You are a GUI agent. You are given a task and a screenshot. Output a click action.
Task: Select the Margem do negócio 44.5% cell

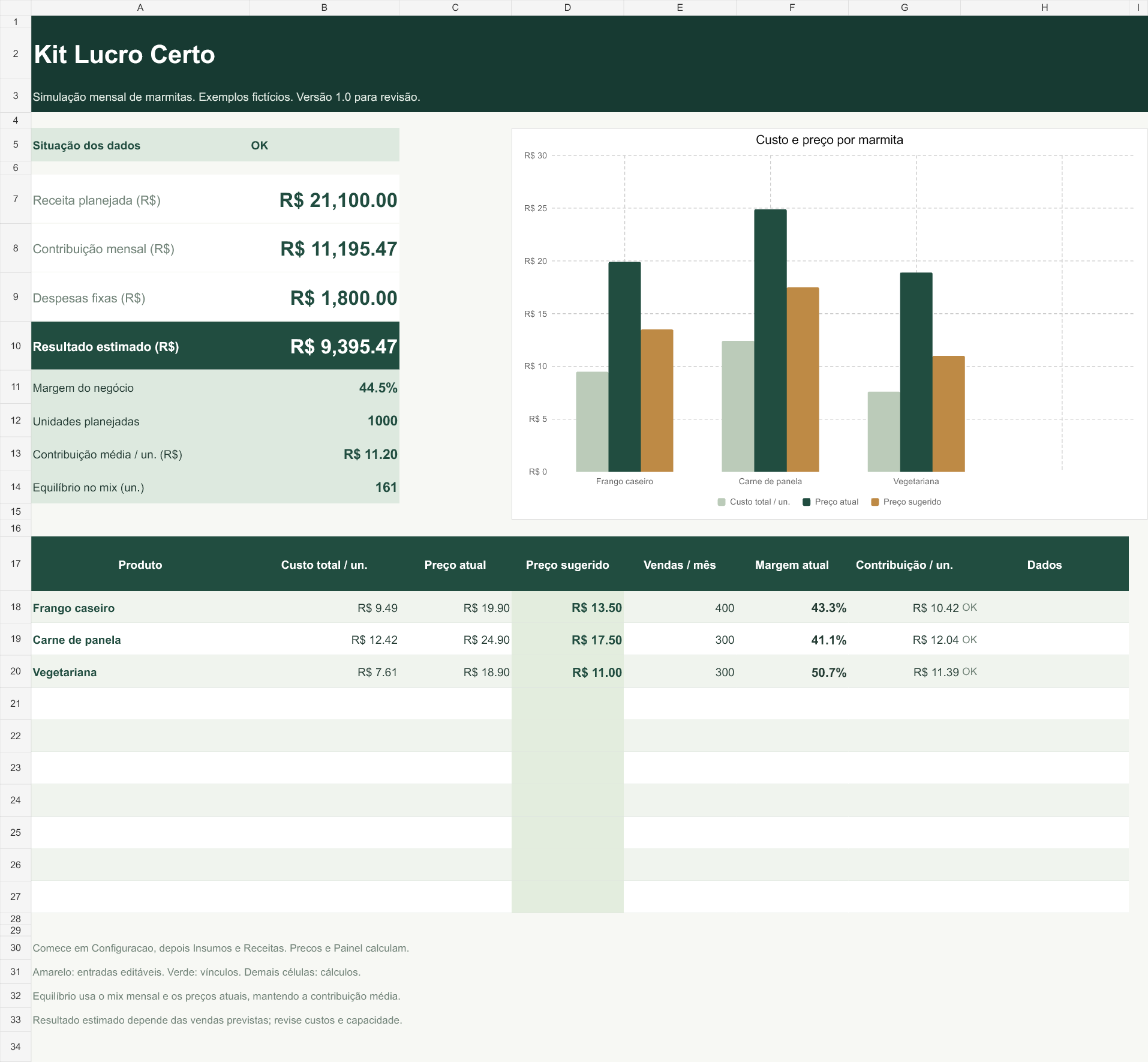[x=324, y=388]
